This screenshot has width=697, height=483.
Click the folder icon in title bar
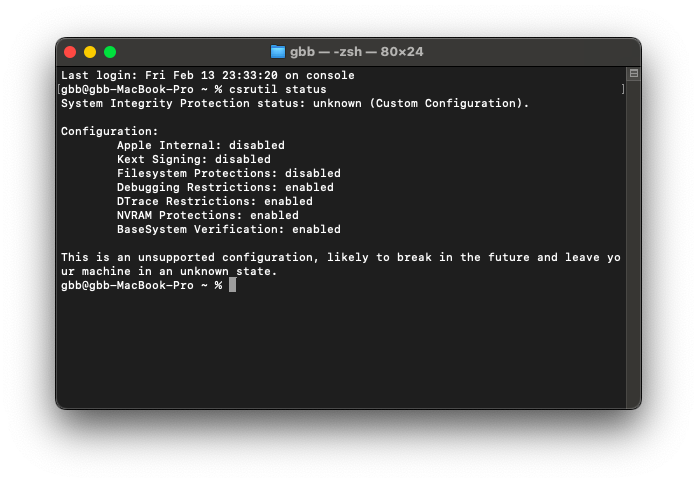278,52
